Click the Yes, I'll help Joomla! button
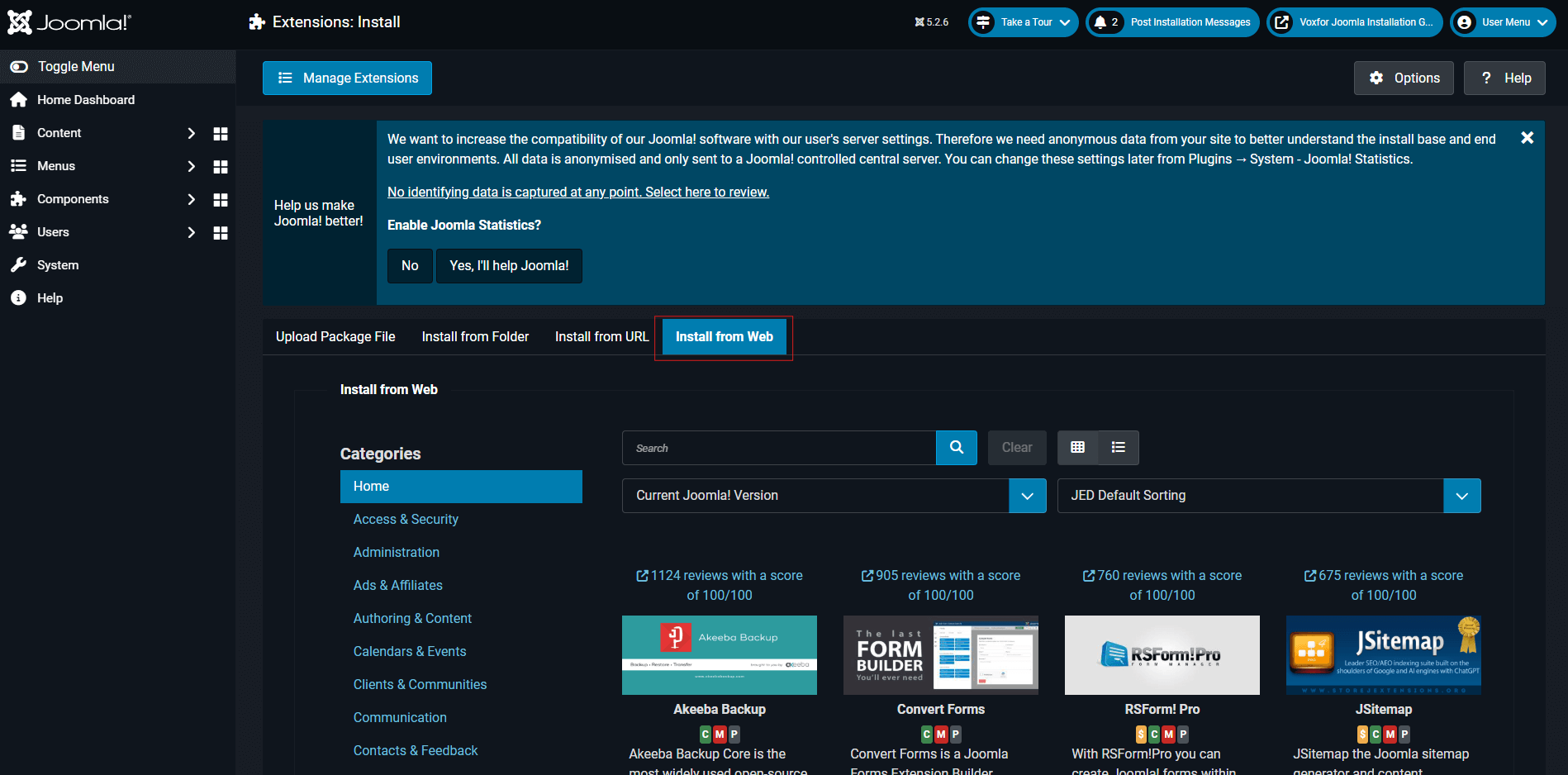The width and height of the screenshot is (1568, 775). 508,265
